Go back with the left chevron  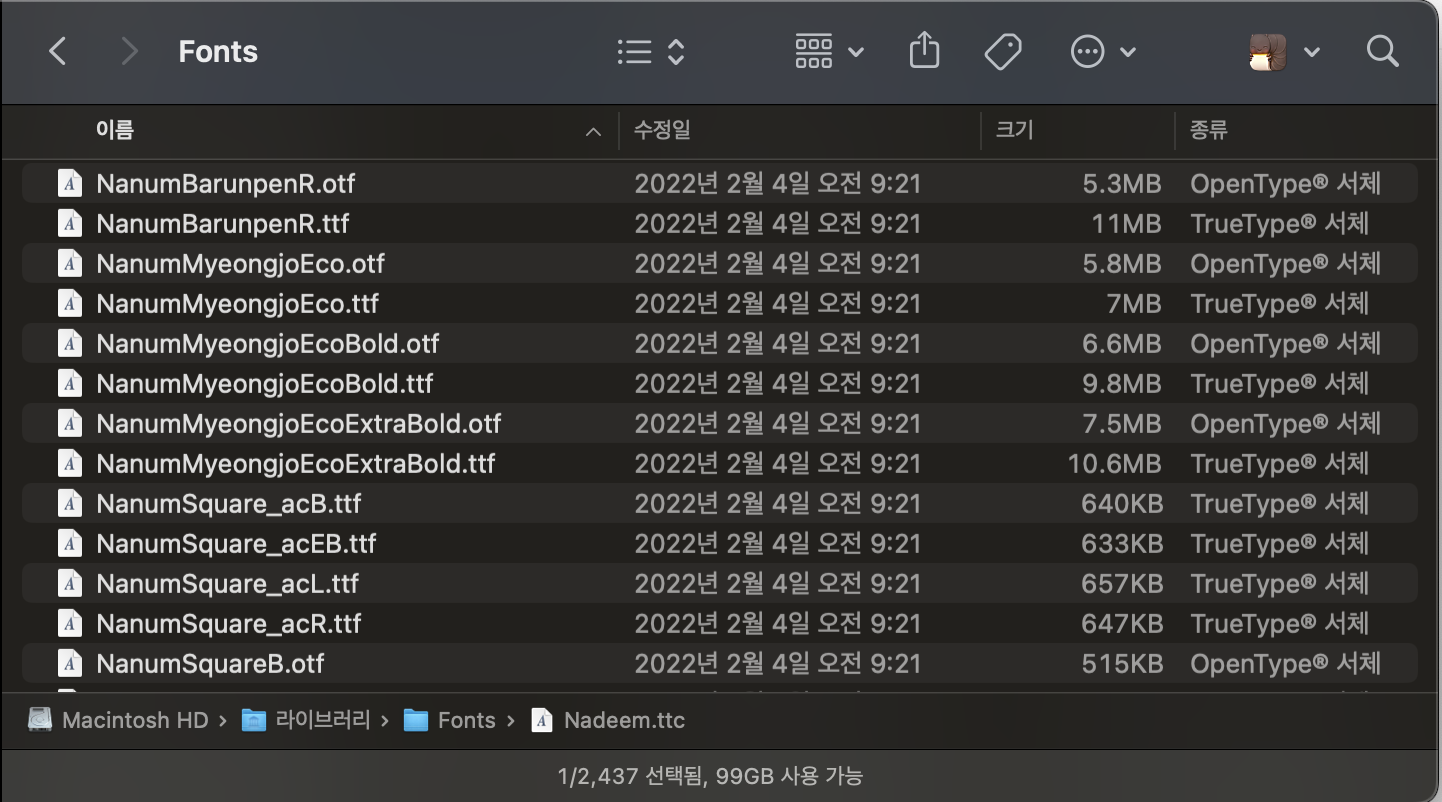[58, 51]
